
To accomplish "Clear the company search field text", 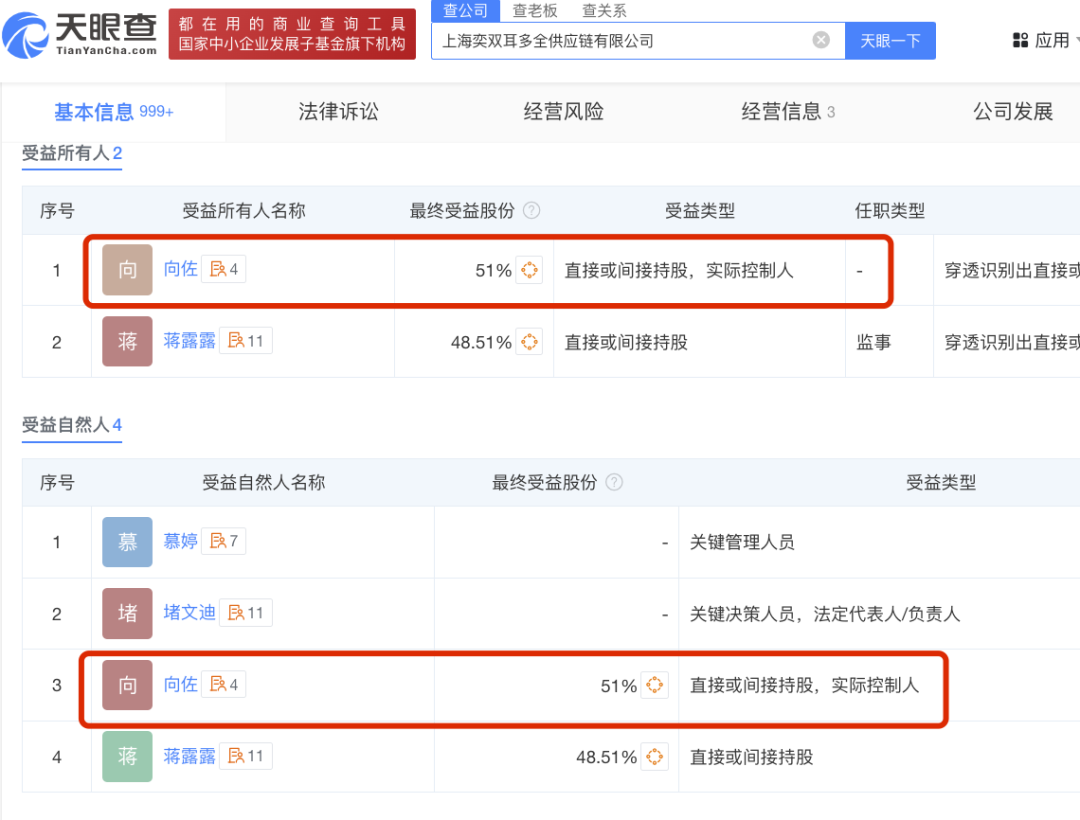I will [821, 41].
